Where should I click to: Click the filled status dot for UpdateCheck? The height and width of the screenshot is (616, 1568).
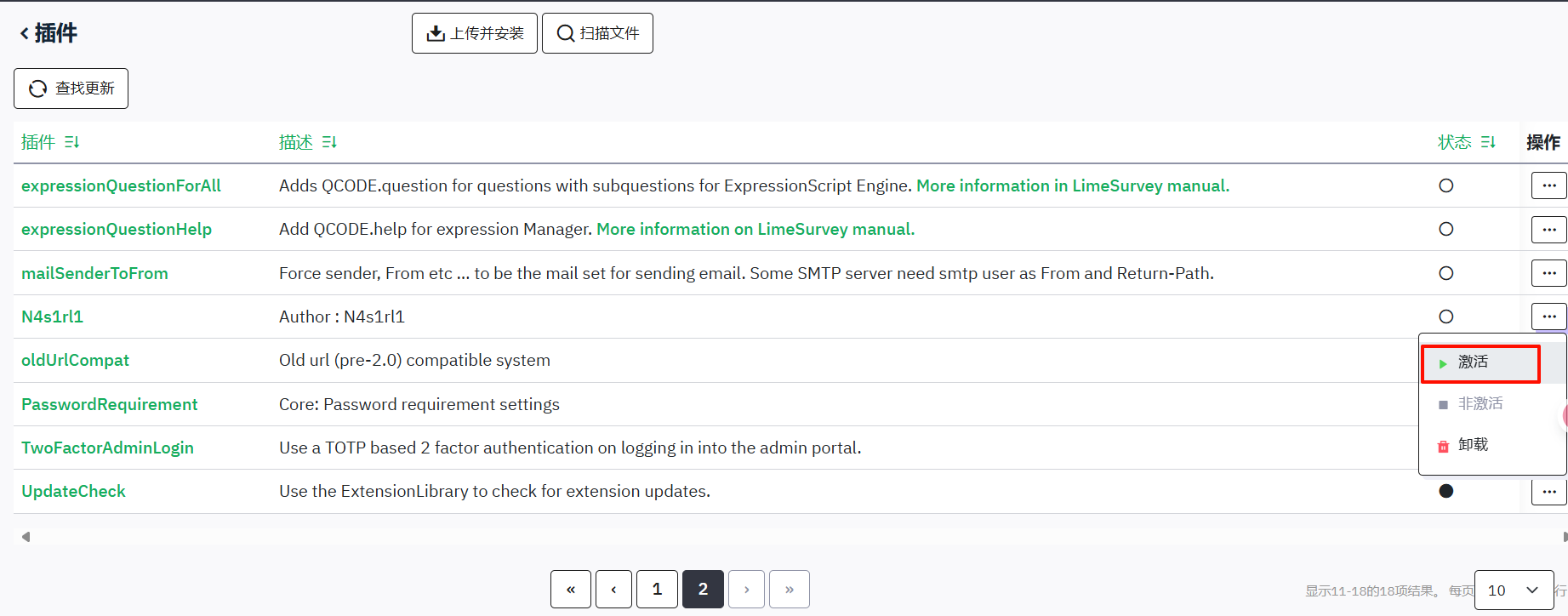click(x=1446, y=491)
